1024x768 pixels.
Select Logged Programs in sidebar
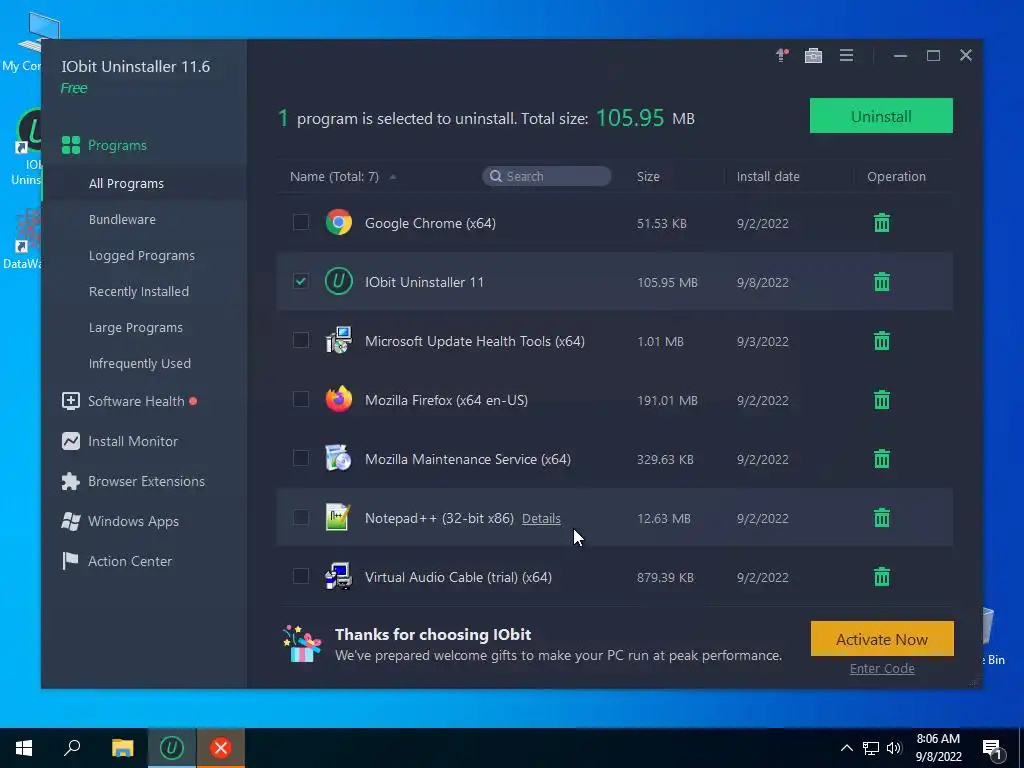coord(142,255)
